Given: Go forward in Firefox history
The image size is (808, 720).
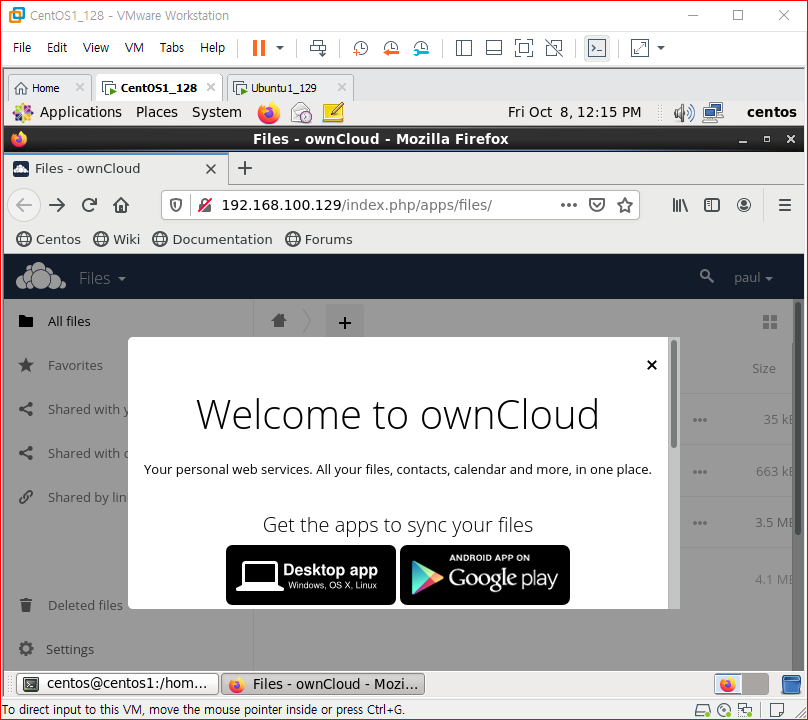Looking at the screenshot, I should [57, 205].
